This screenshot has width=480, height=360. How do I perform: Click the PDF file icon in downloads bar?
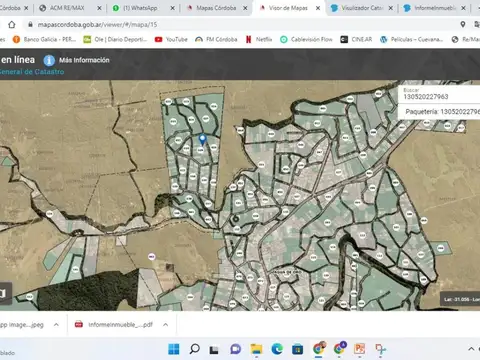79,324
